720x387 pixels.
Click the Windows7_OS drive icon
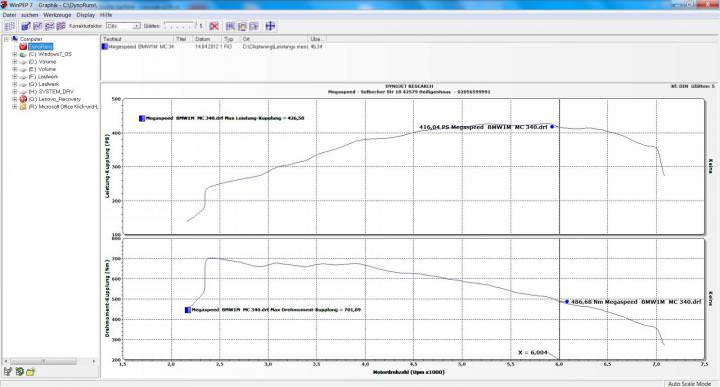(23, 54)
